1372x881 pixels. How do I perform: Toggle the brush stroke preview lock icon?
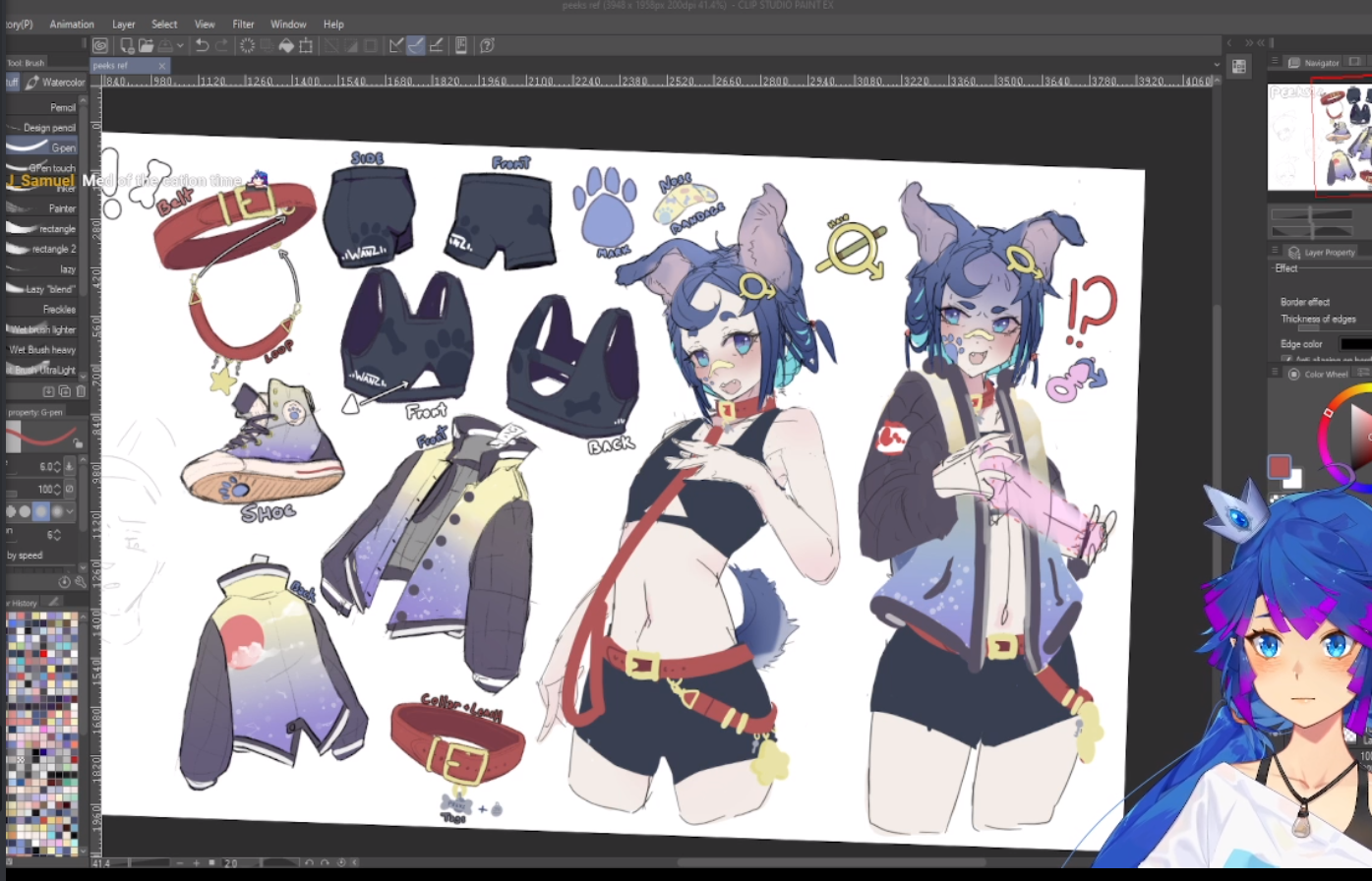click(x=79, y=443)
